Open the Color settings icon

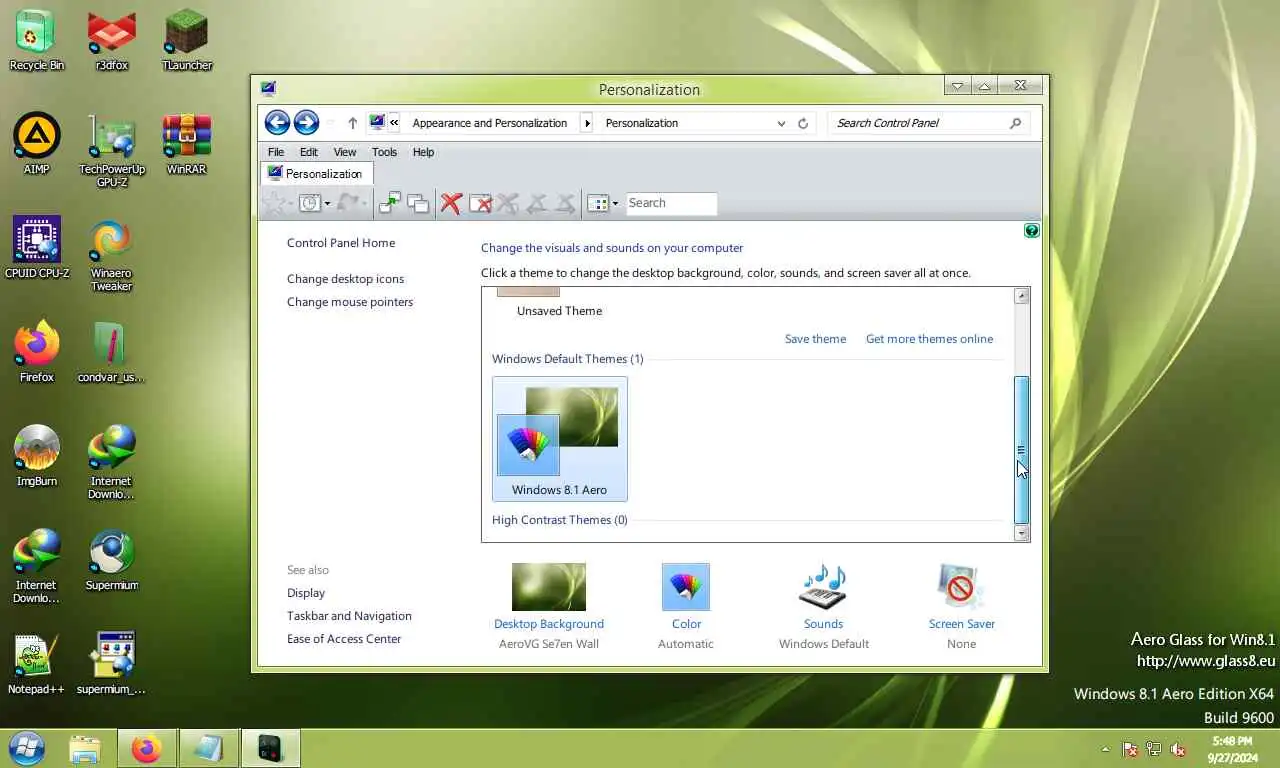[x=686, y=587]
